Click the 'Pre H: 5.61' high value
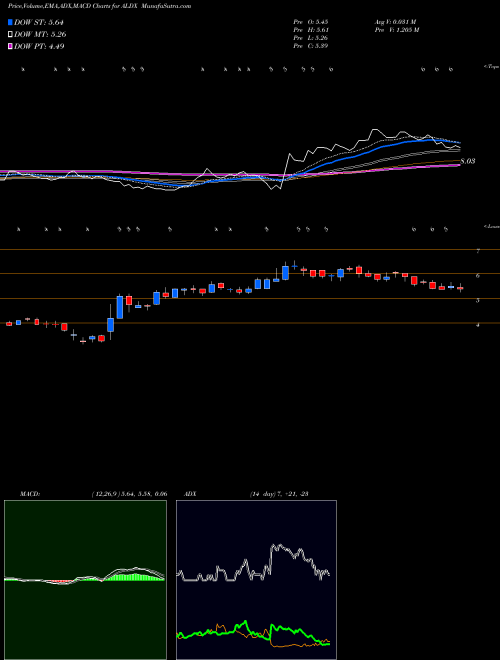The image size is (500, 660). pos(311,30)
